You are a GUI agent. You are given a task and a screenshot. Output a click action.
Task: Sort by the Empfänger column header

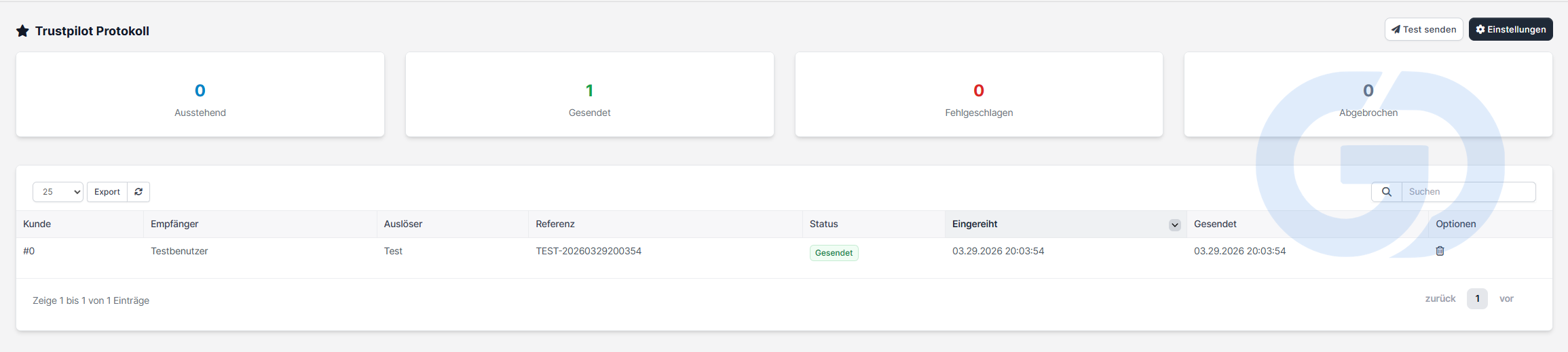coord(174,224)
